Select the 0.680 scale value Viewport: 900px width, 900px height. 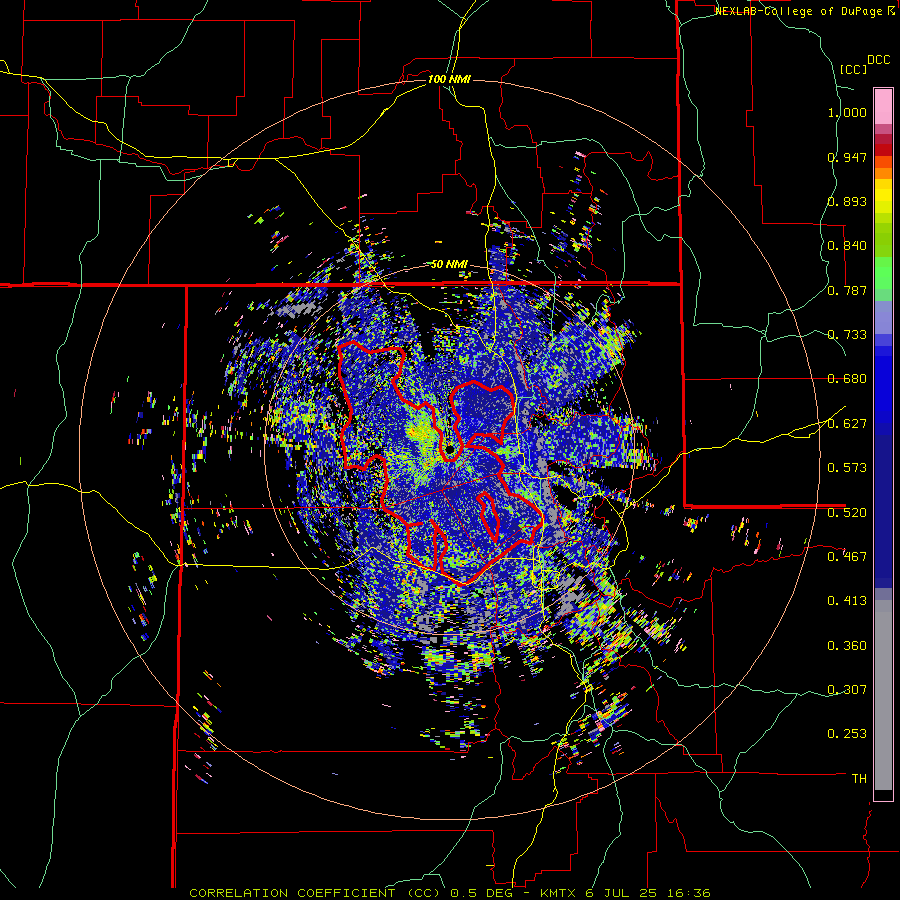pos(847,379)
